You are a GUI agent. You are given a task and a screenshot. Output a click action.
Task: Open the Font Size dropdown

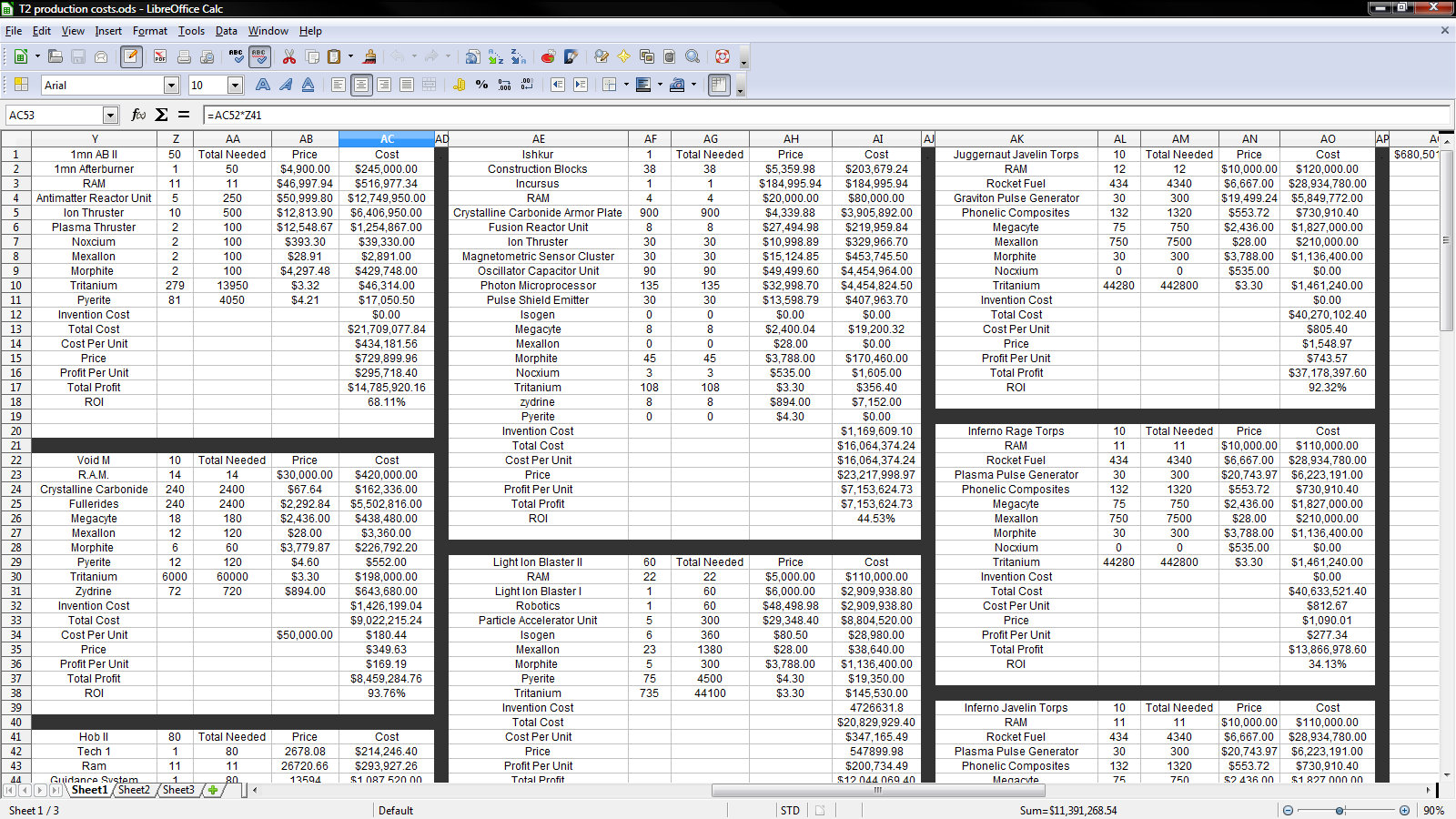pos(235,86)
